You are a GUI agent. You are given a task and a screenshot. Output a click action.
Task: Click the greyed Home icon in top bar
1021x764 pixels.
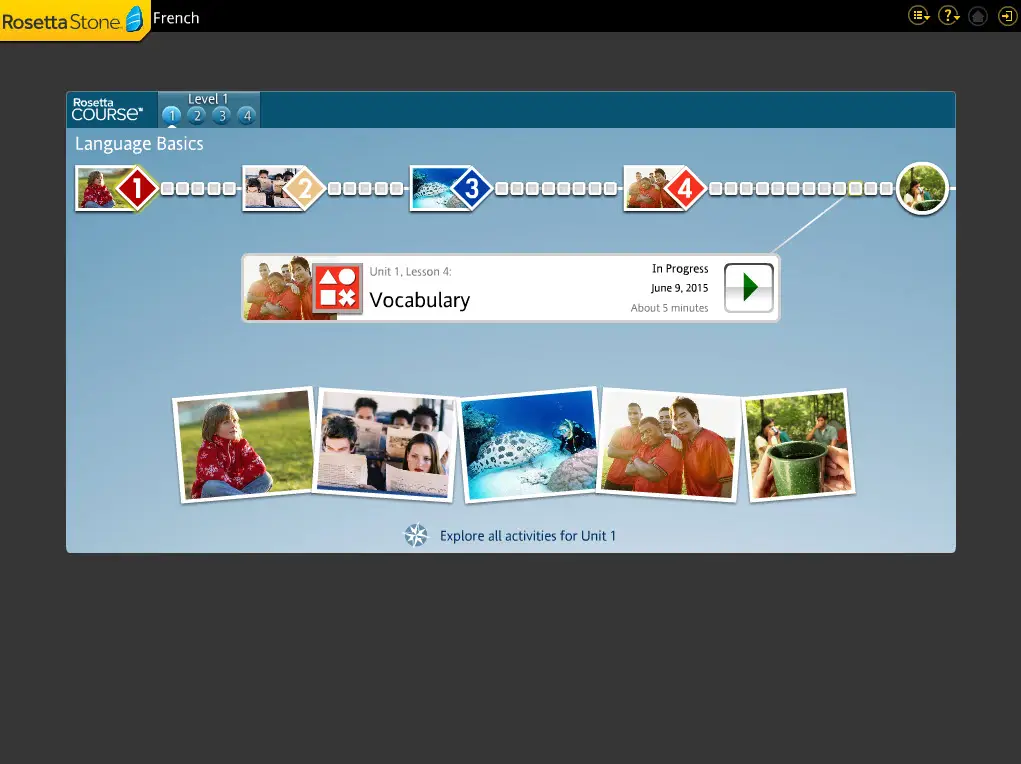click(978, 16)
